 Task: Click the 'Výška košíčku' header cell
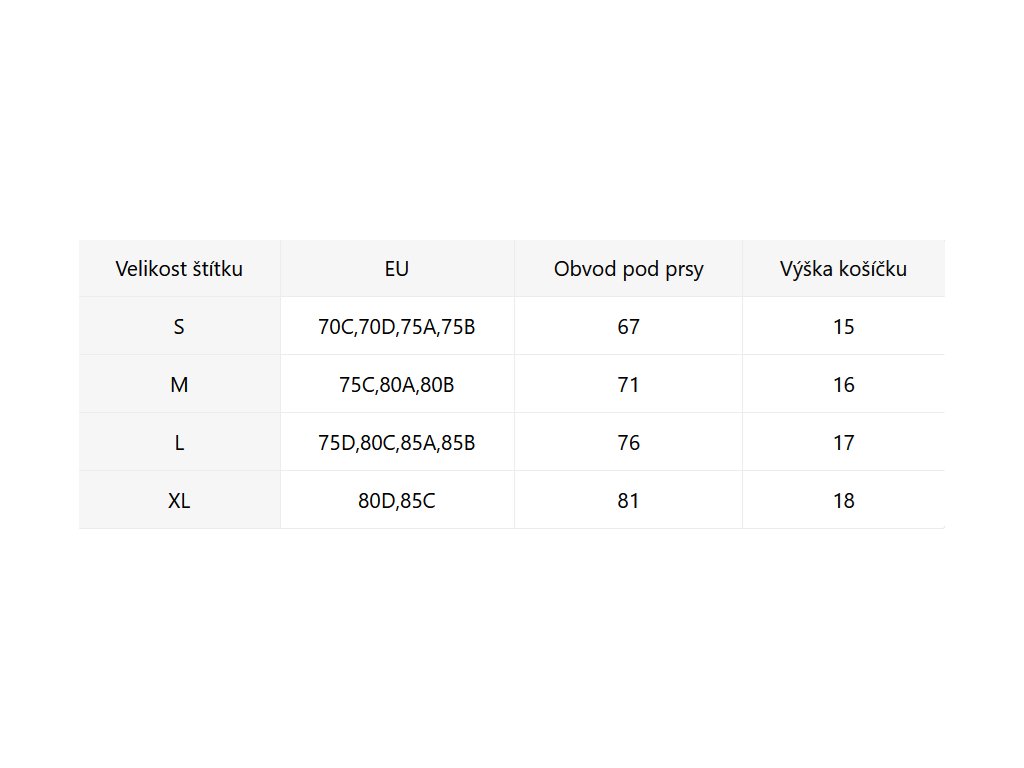(x=843, y=269)
